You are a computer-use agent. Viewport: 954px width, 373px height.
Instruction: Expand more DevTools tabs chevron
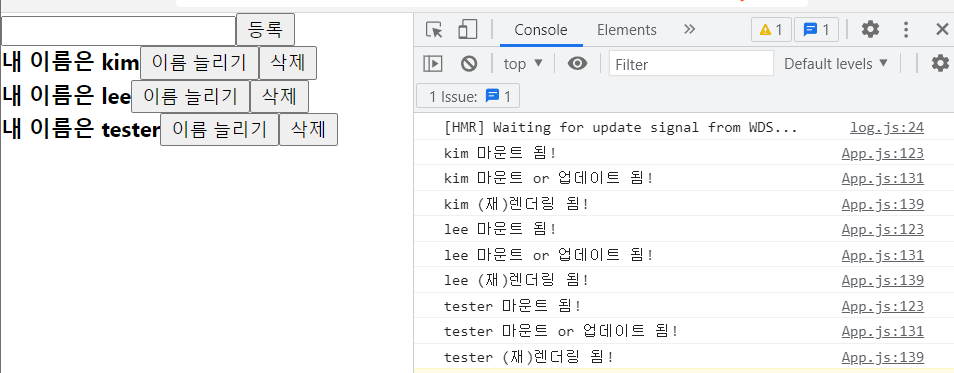[x=689, y=29]
